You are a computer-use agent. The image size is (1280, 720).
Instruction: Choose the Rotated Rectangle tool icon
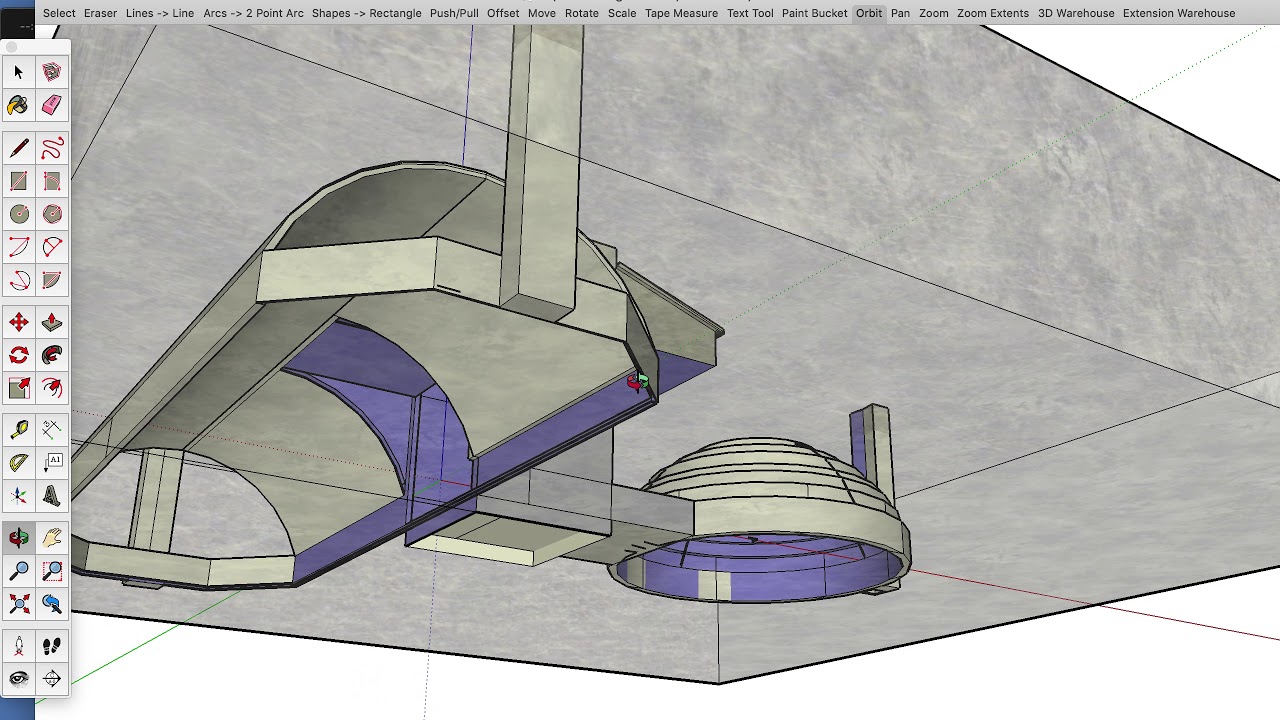tap(52, 181)
